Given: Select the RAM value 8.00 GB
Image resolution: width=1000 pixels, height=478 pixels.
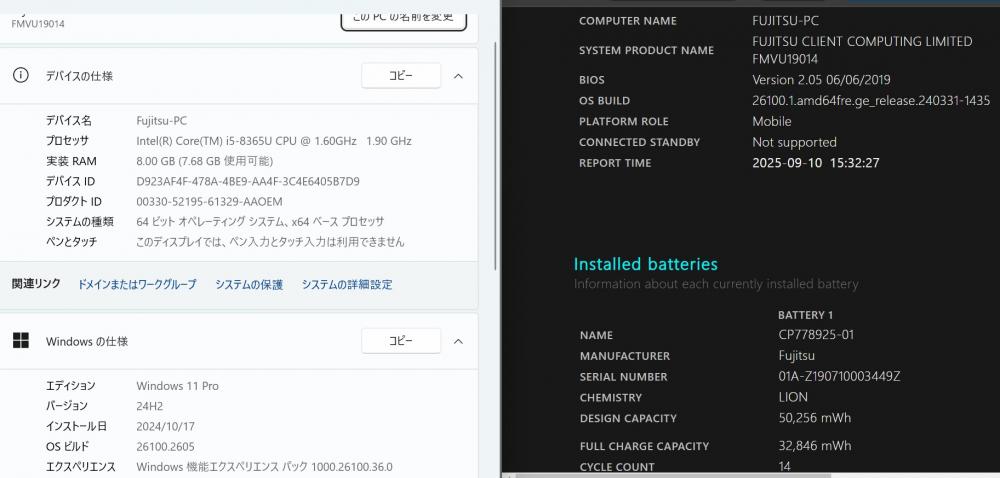Looking at the screenshot, I should pos(157,161).
